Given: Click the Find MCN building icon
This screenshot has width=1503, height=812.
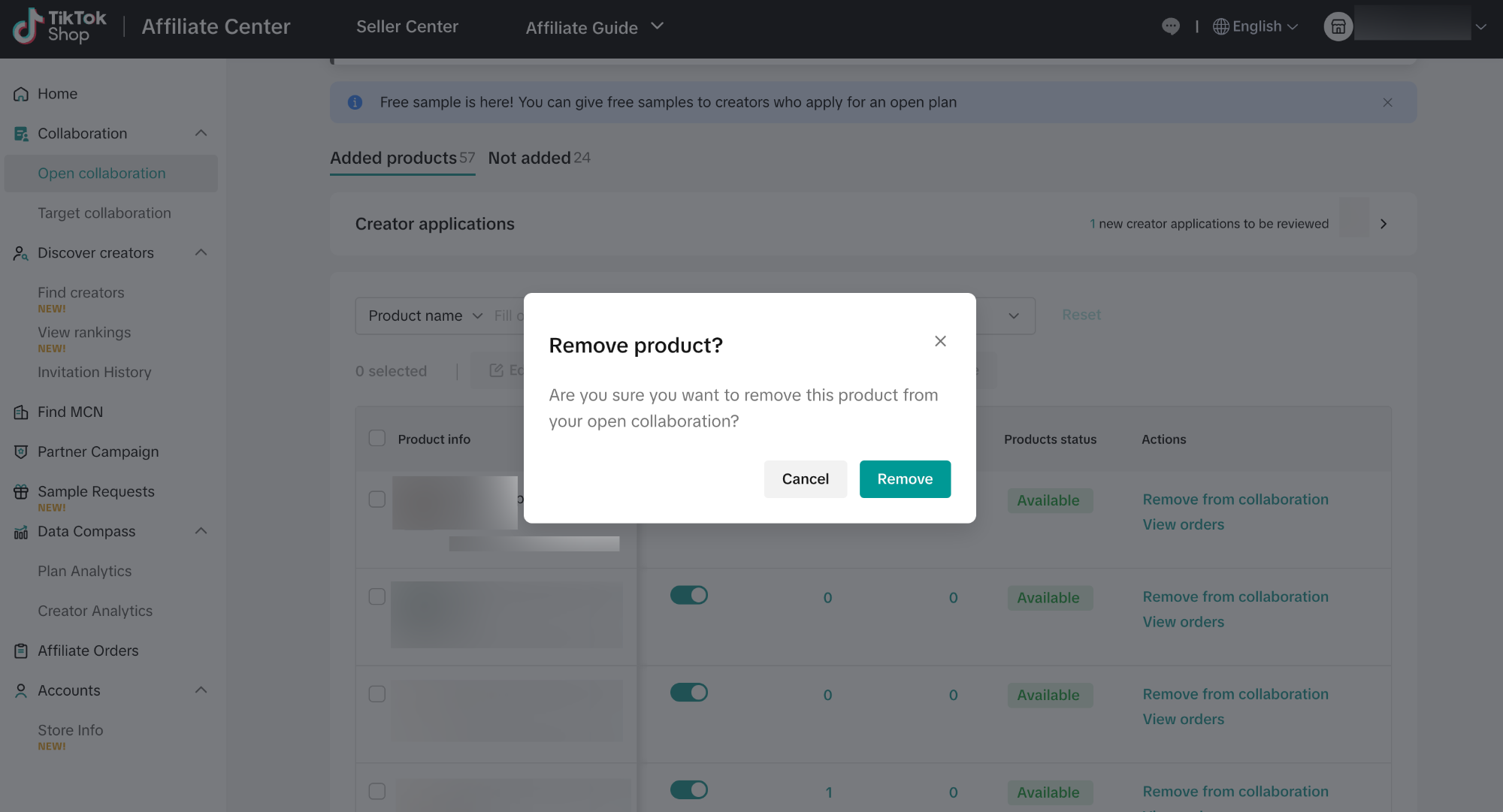Looking at the screenshot, I should tap(21, 412).
